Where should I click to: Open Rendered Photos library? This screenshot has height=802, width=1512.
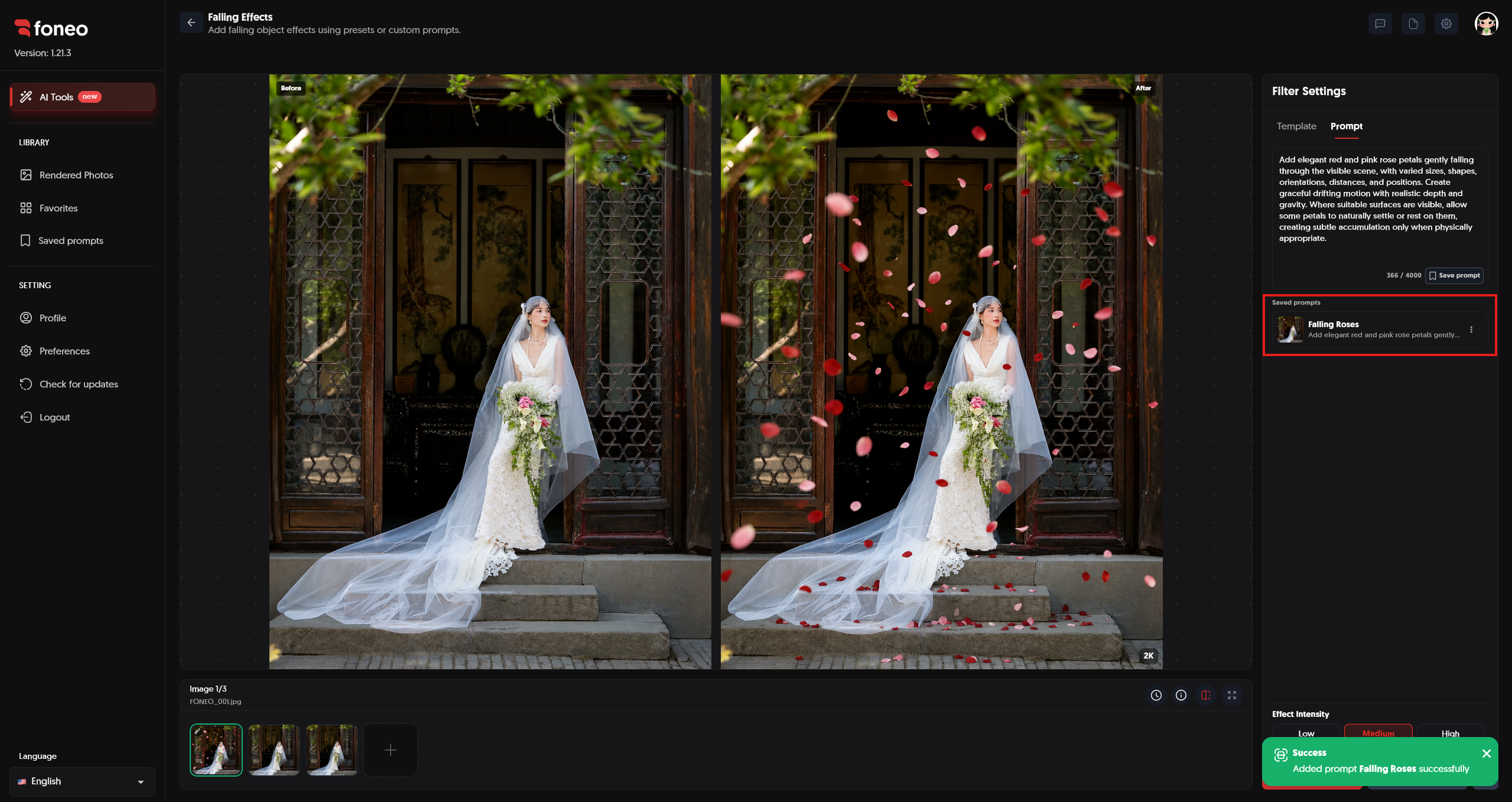83,175
